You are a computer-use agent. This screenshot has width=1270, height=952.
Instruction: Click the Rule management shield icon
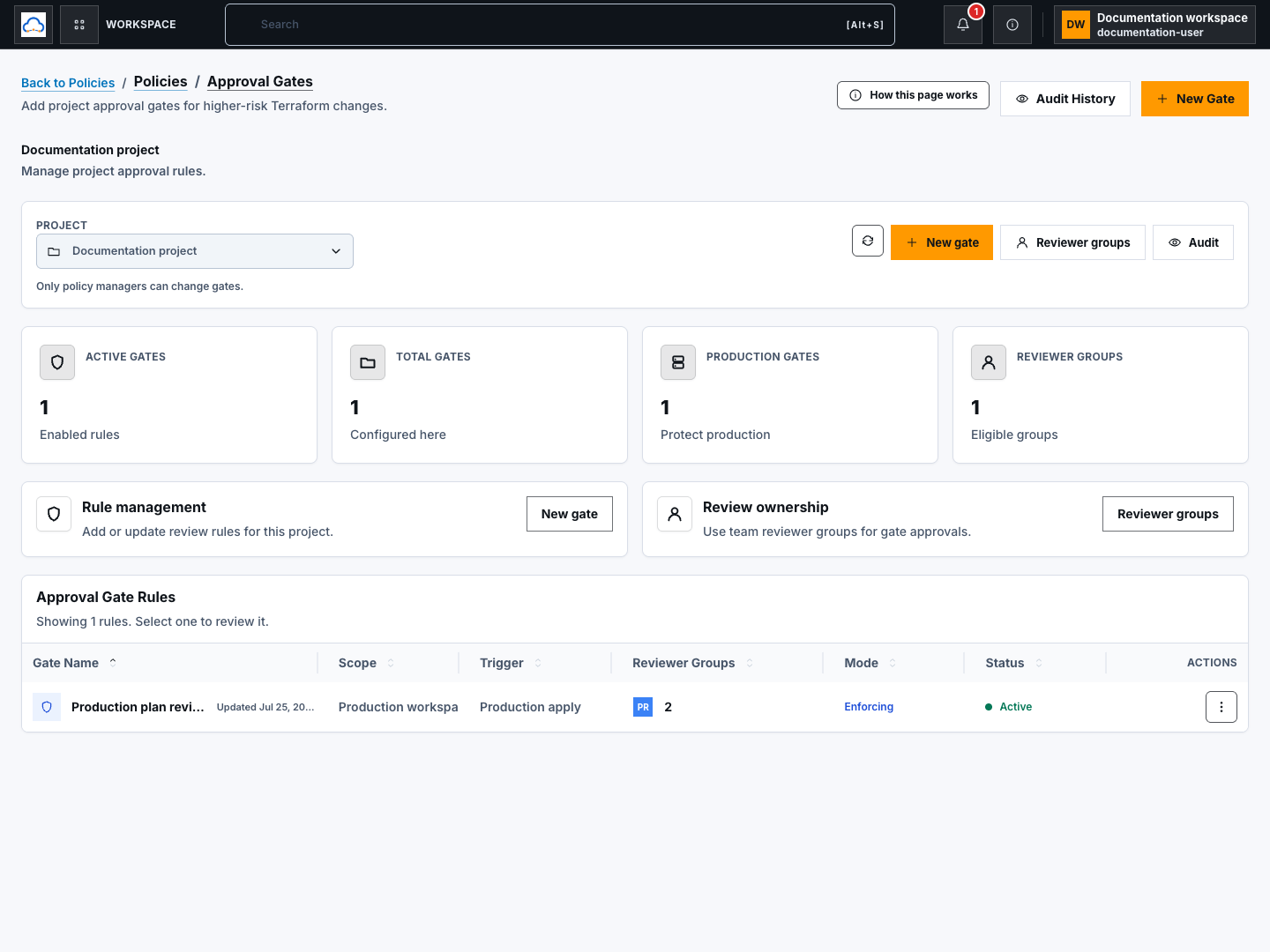54,514
